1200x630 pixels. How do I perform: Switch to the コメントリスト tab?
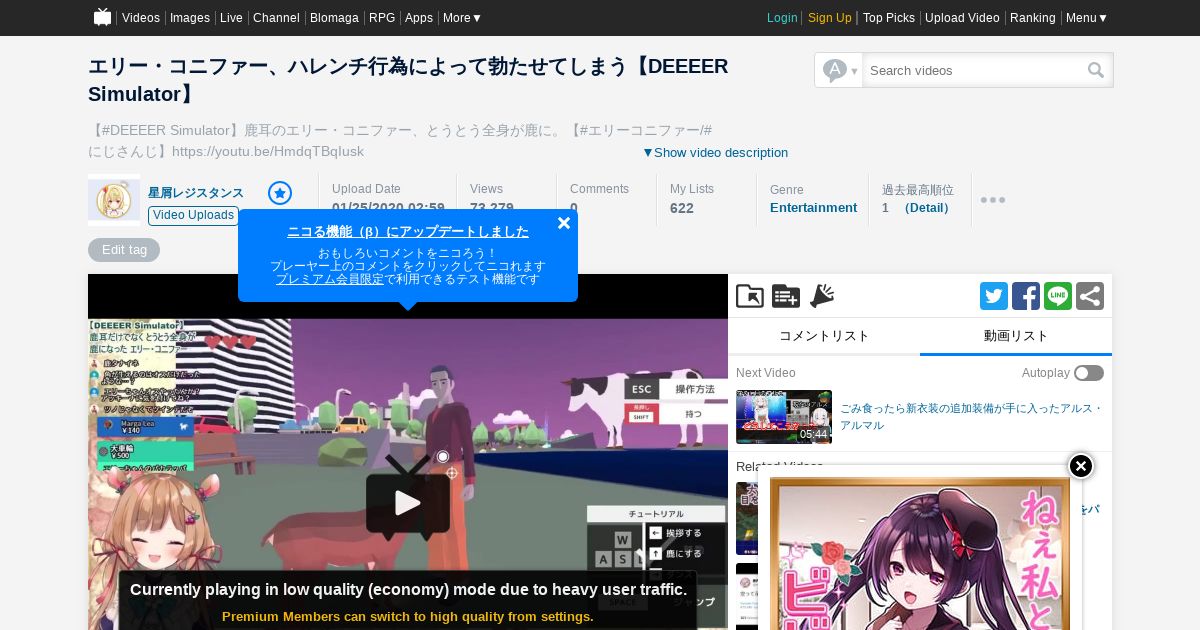click(824, 336)
